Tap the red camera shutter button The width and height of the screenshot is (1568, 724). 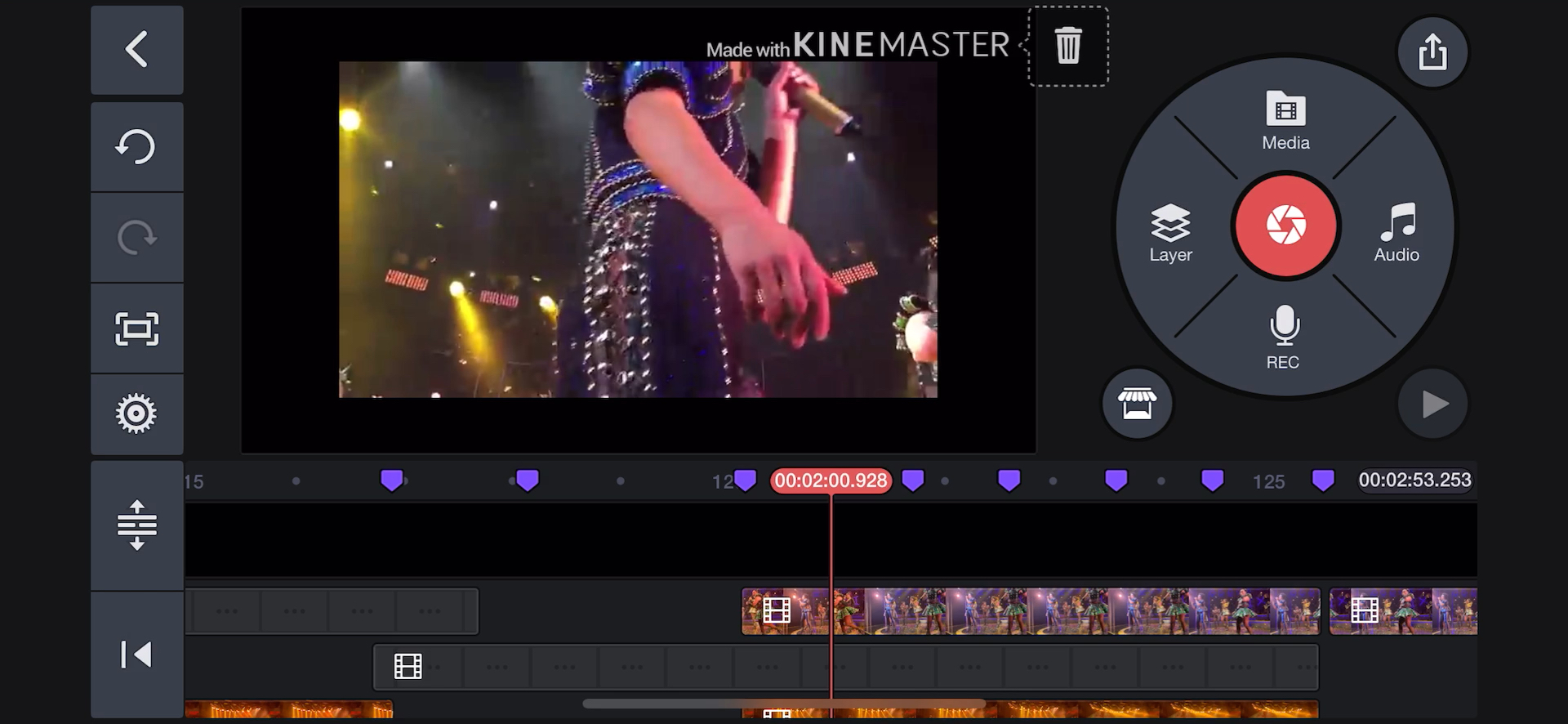point(1285,226)
